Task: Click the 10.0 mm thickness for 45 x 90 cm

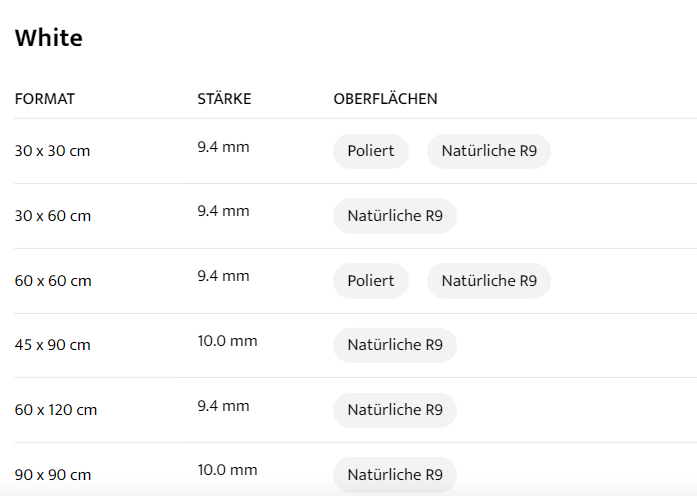Action: tap(227, 341)
